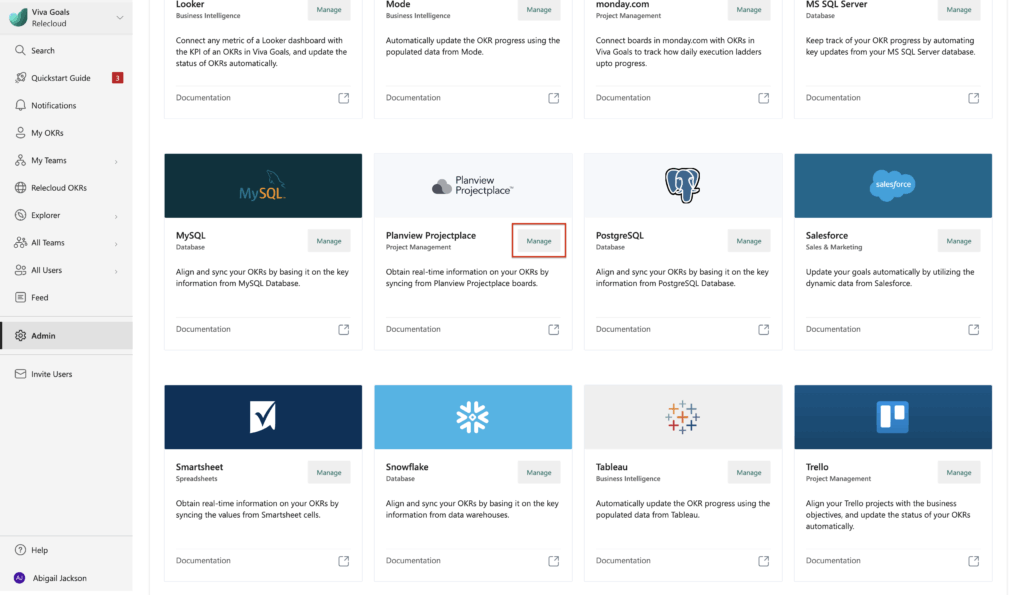Open PostgreSQL Documentation link
This screenshot has width=1024, height=595.
[x=623, y=329]
